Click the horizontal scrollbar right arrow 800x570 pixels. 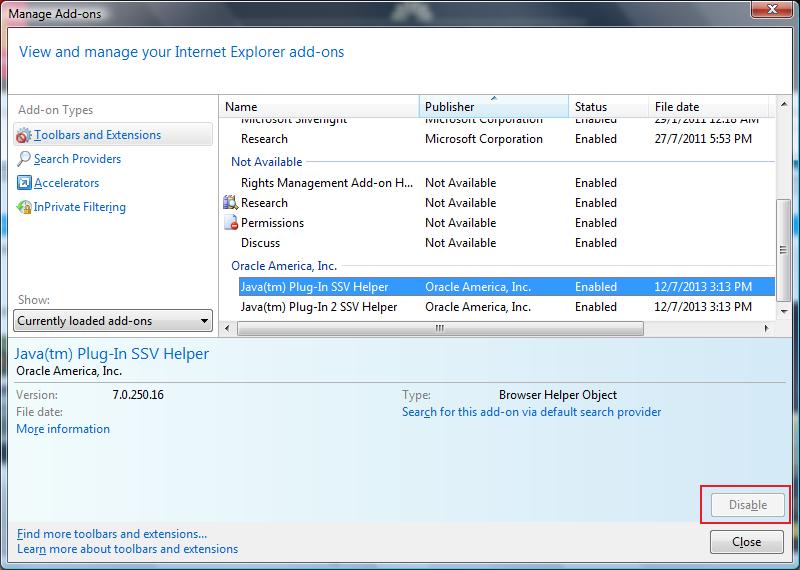766,329
